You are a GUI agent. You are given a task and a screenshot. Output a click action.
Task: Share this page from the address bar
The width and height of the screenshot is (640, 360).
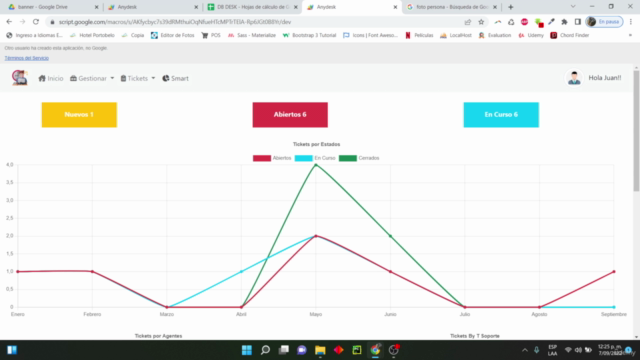468,22
